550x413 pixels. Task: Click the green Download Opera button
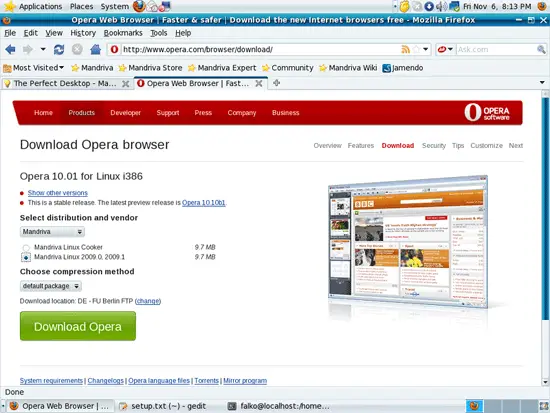tap(78, 326)
